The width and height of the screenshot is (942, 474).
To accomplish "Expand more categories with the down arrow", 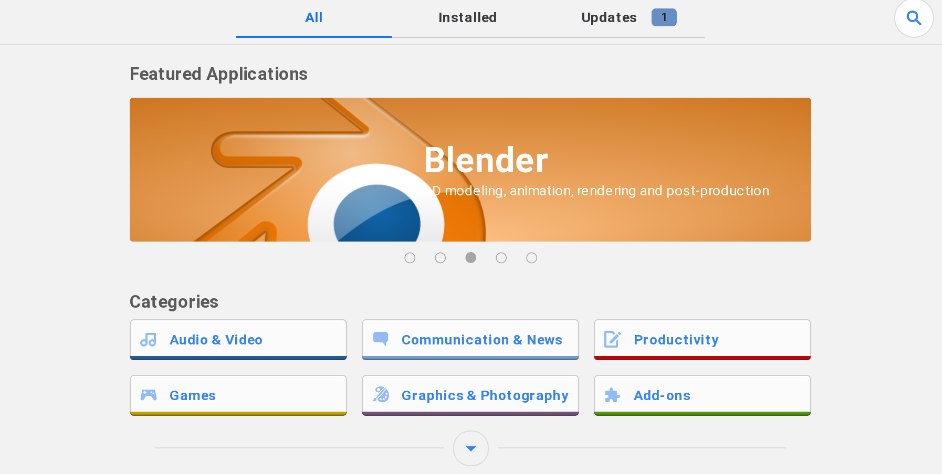I will [x=471, y=448].
